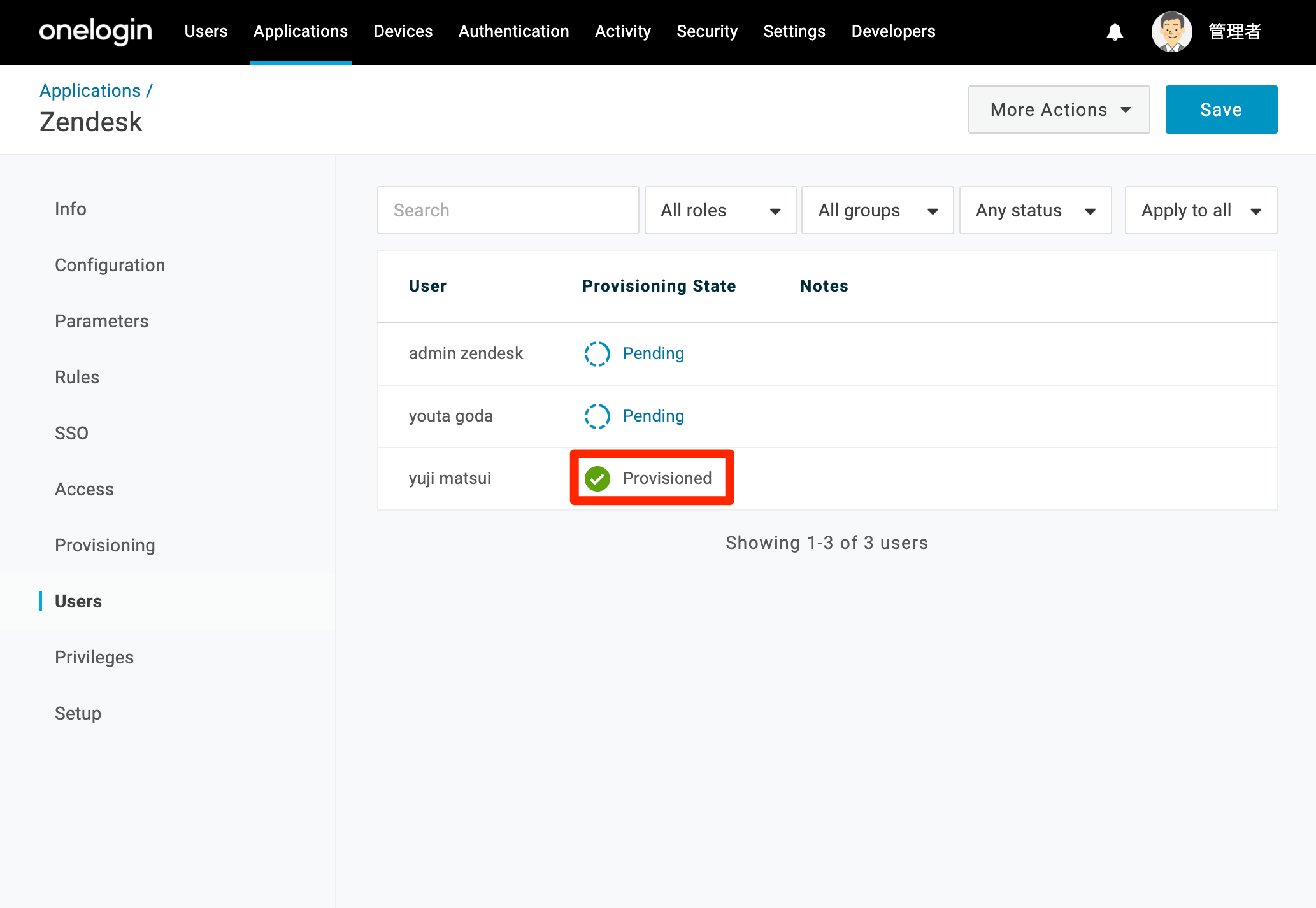
Task: Open the Applications top menu
Action: tap(301, 31)
